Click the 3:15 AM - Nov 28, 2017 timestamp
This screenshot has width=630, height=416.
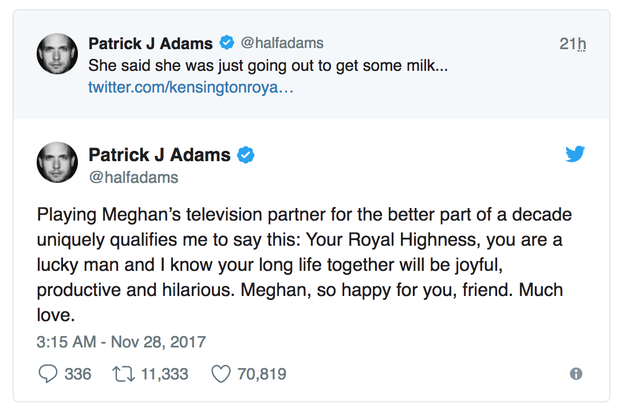tap(121, 342)
